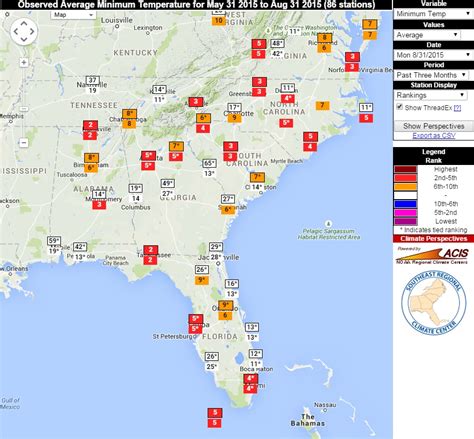The image size is (474, 439).
Task: Click the blue 10th-6th legend swatch
Action: [406, 204]
